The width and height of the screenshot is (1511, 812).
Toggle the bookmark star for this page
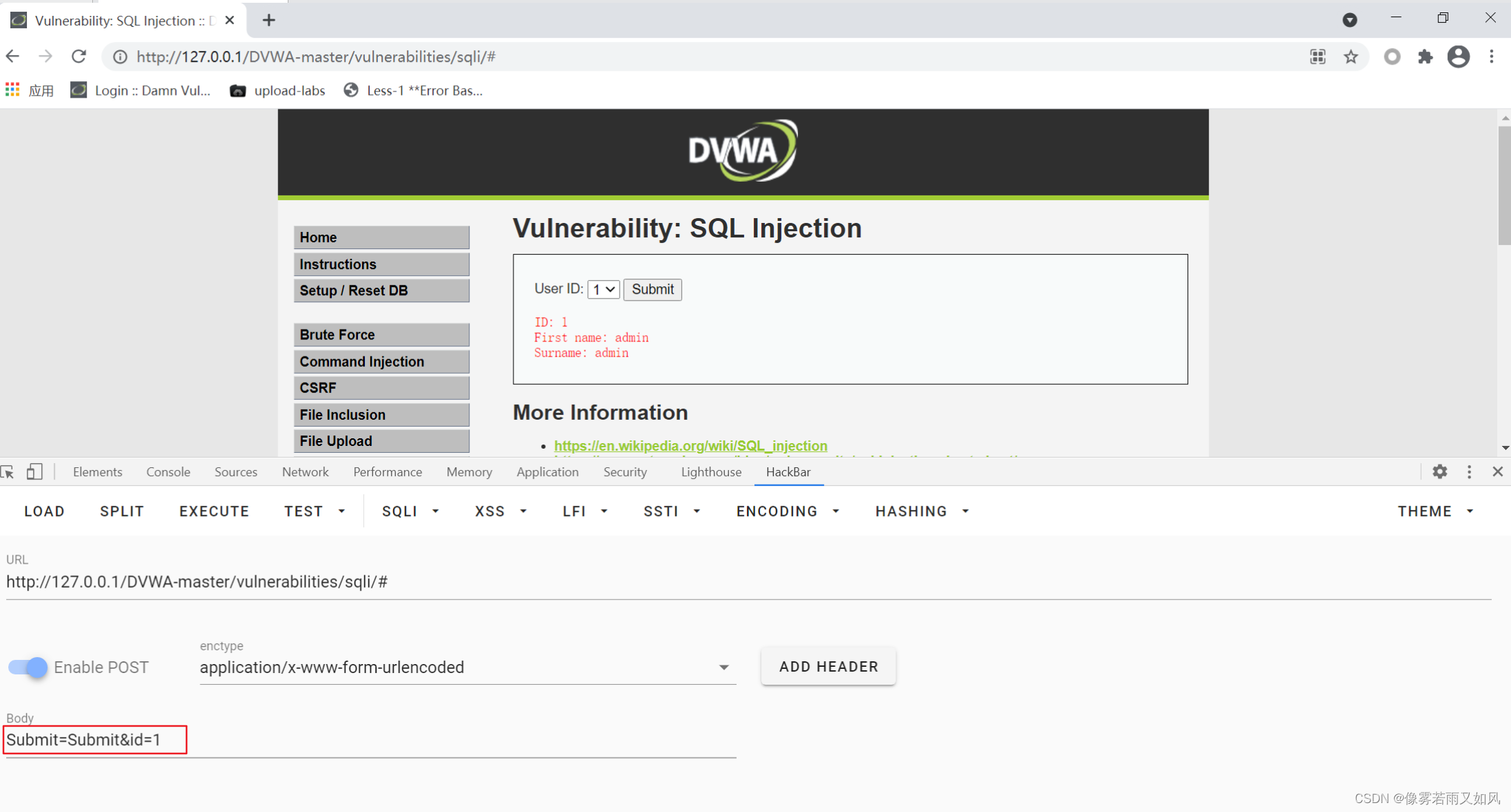click(x=1351, y=56)
